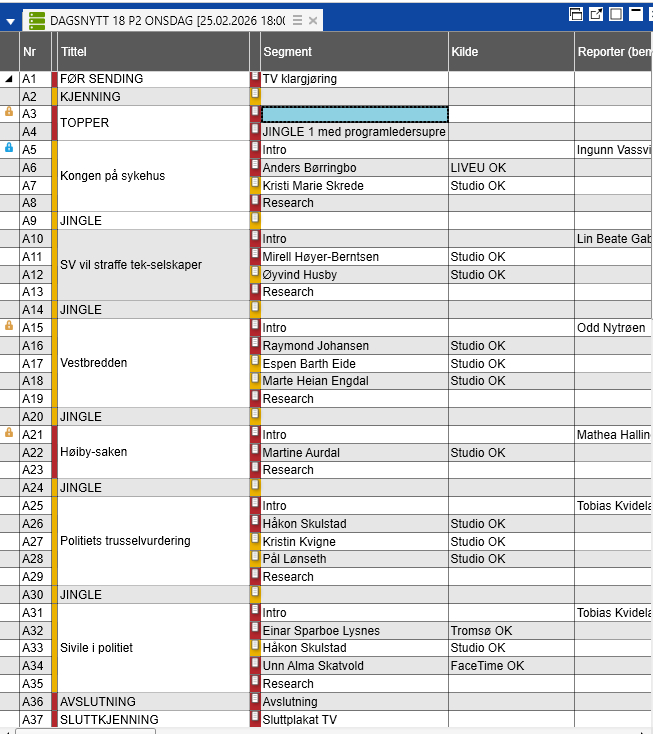Click the script icon on JINGLE row A9
This screenshot has height=734, width=653.
pyautogui.click(x=255, y=220)
